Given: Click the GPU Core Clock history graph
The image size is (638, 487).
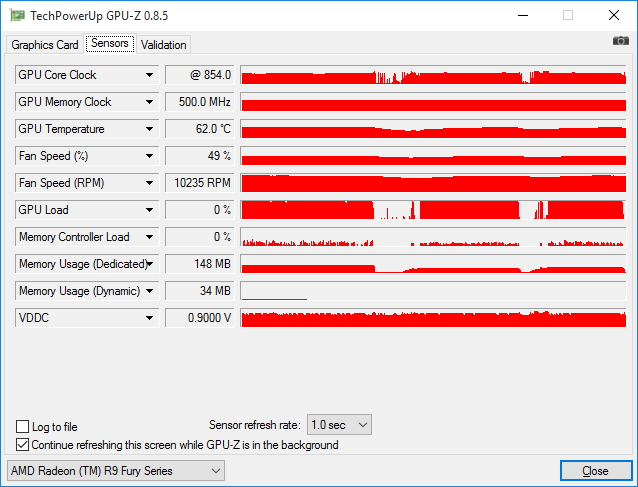Looking at the screenshot, I should 433,75.
